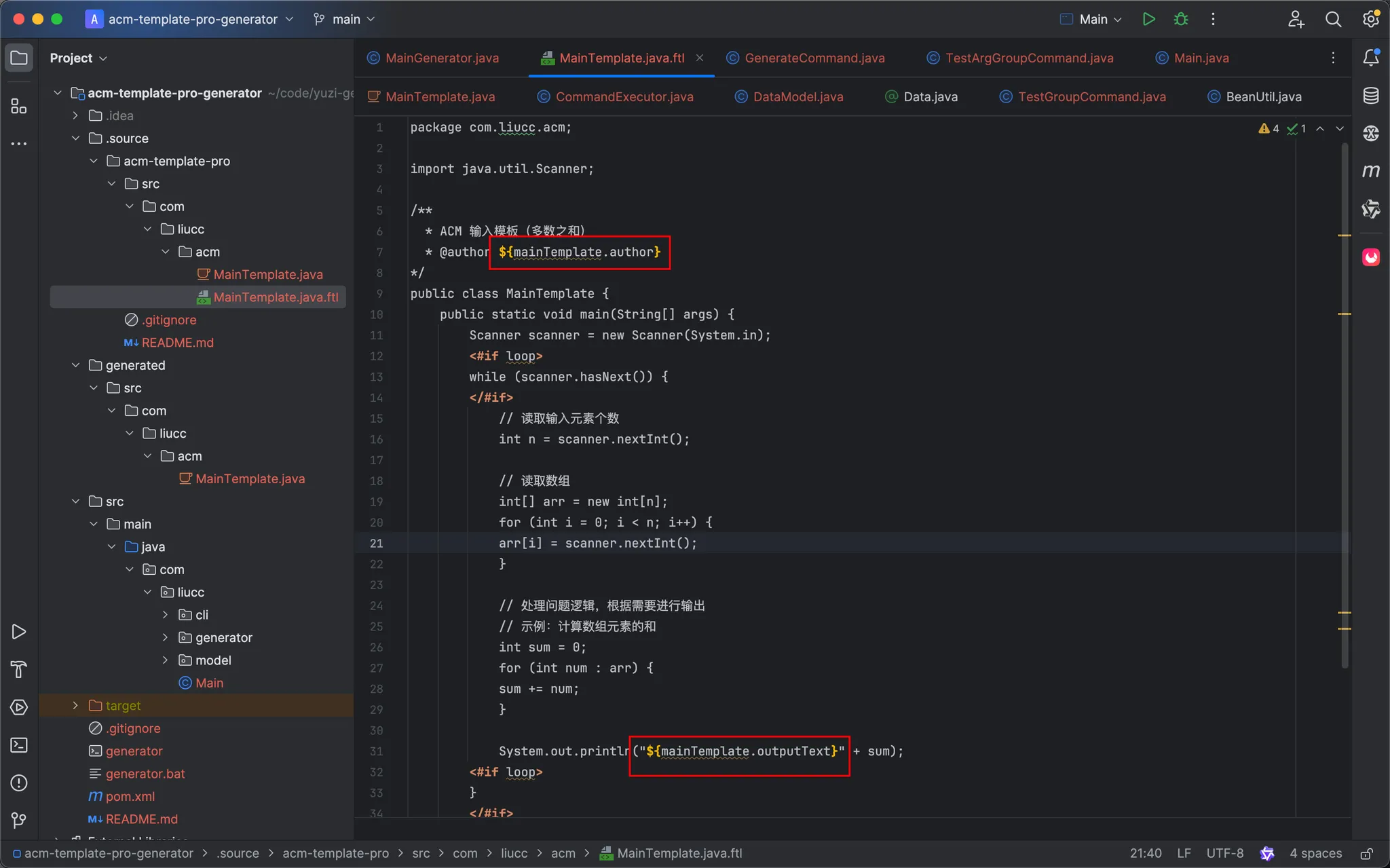Open the Notifications bell panel
Screen dimensions: 1390x868
pyautogui.click(x=1370, y=58)
